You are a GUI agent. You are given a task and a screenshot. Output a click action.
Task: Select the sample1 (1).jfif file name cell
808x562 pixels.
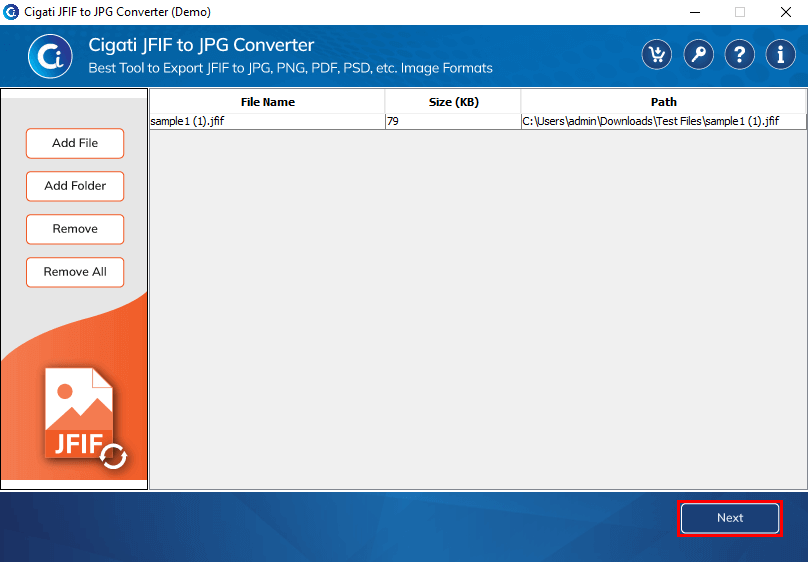[267, 122]
